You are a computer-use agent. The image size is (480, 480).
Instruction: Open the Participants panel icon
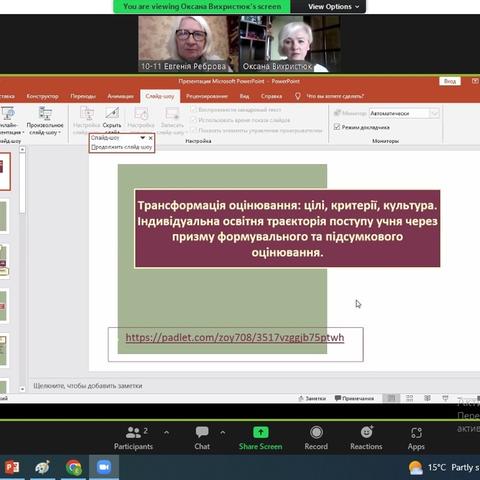pos(133,433)
